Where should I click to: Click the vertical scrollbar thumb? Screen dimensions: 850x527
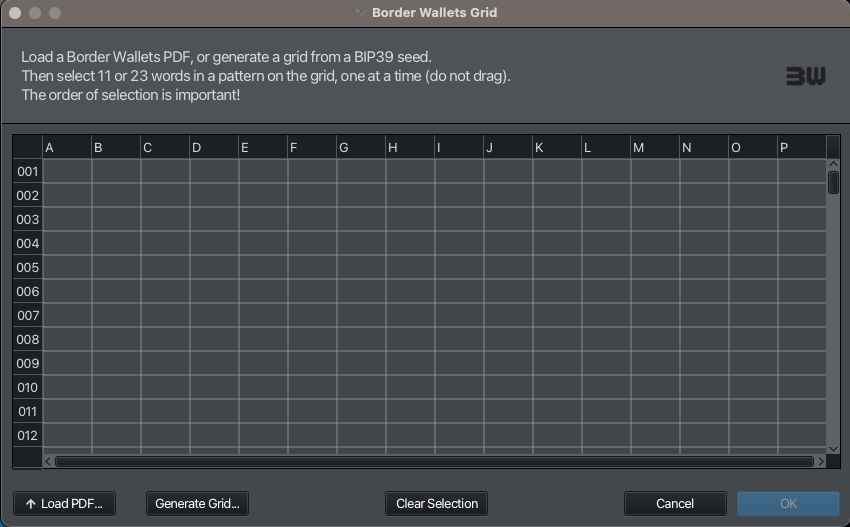[x=833, y=182]
